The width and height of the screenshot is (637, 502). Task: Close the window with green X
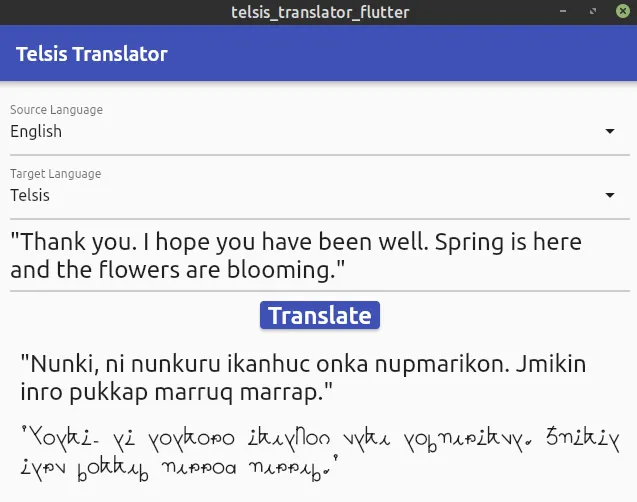[623, 11]
